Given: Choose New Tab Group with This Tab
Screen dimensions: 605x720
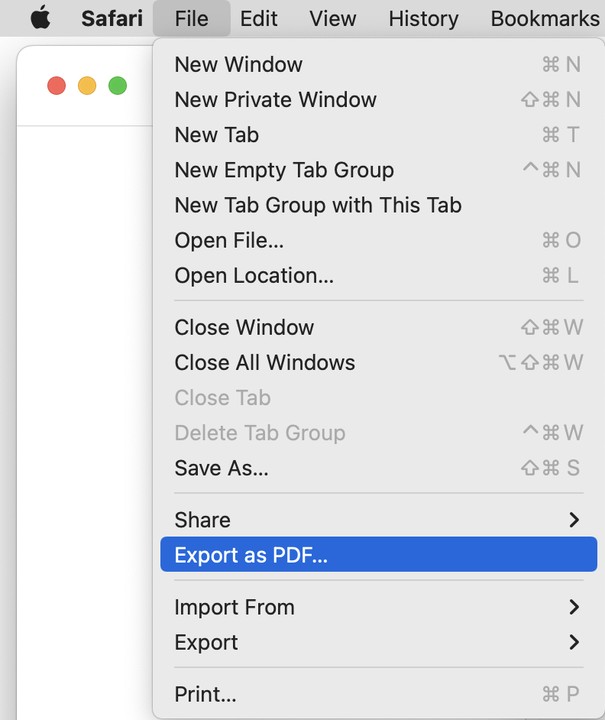Looking at the screenshot, I should tap(318, 205).
